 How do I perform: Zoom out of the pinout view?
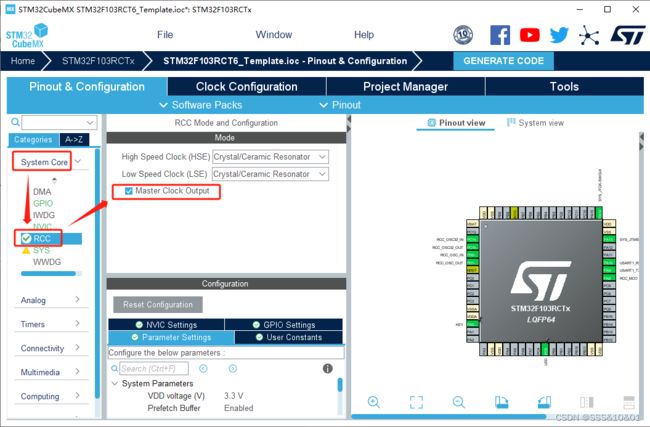click(458, 402)
